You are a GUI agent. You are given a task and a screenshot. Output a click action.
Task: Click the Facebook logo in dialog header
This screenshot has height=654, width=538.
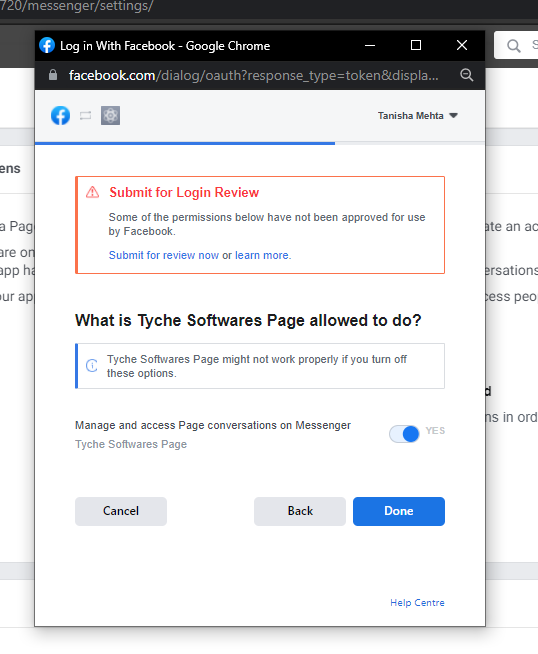[60, 116]
